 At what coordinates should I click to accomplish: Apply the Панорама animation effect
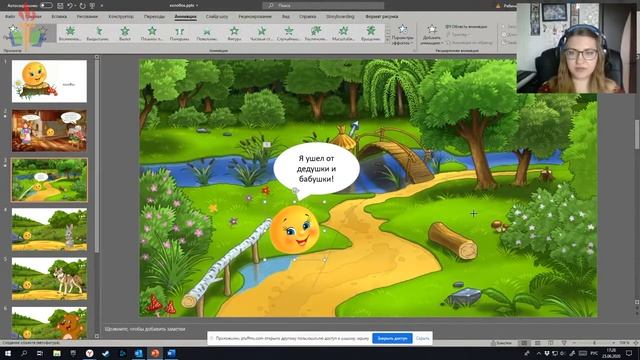coord(180,33)
